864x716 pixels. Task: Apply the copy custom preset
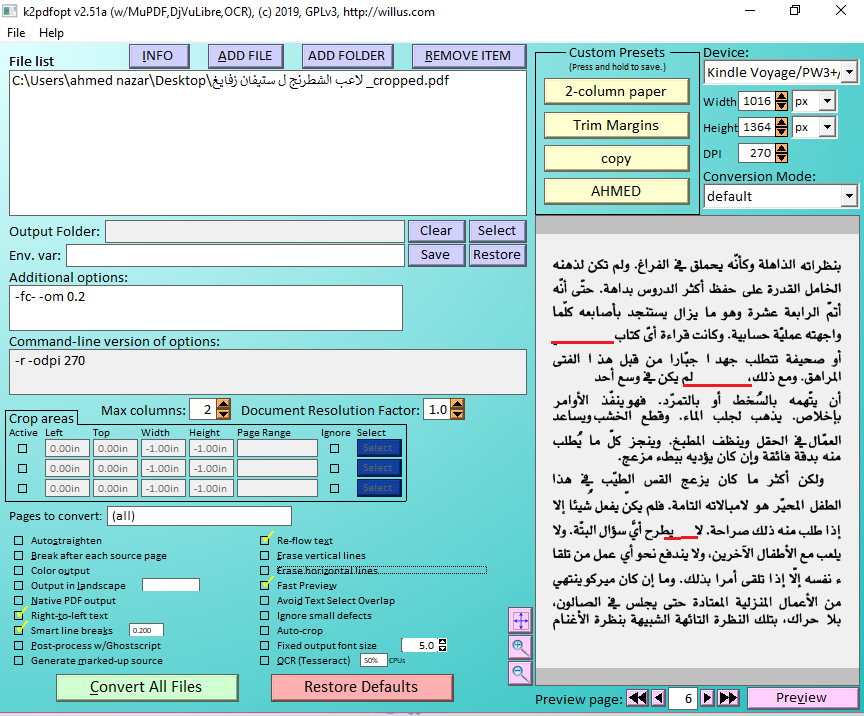pyautogui.click(x=616, y=159)
